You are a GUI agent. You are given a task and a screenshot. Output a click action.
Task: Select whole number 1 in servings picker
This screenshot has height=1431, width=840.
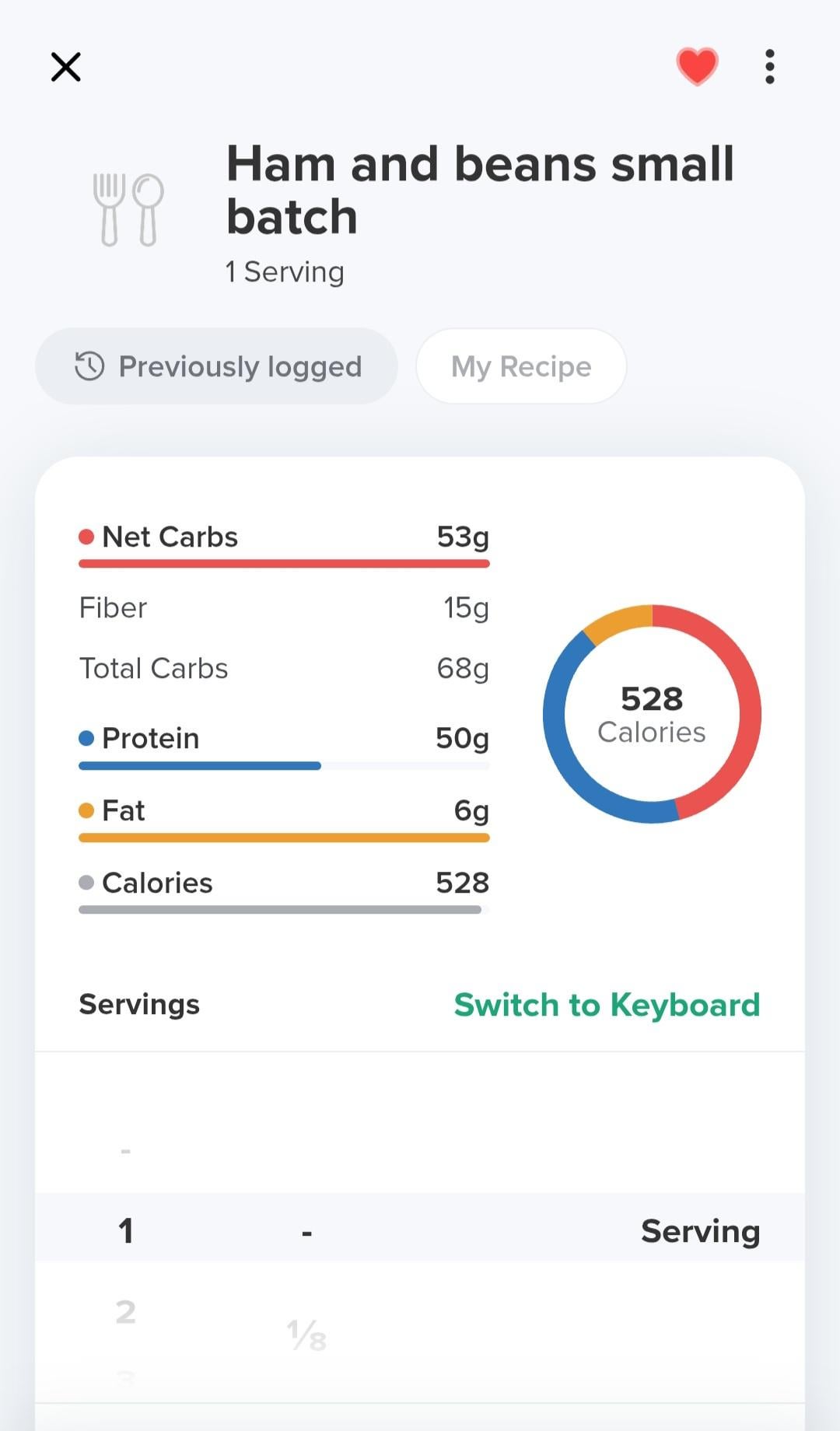125,1231
